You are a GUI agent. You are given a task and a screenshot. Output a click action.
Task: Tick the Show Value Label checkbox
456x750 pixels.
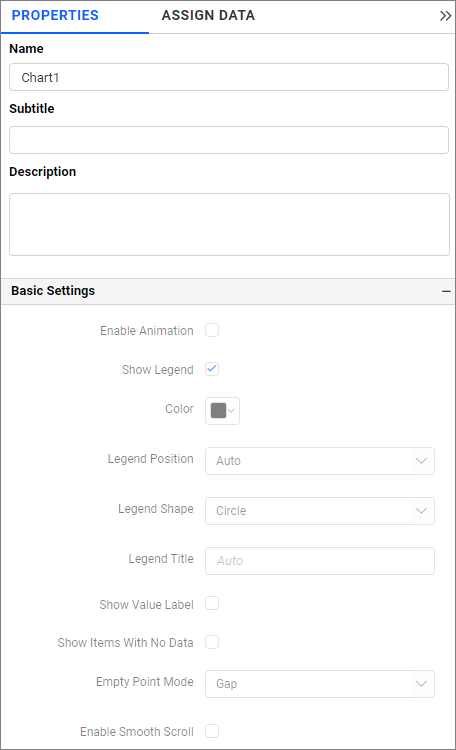[212, 603]
